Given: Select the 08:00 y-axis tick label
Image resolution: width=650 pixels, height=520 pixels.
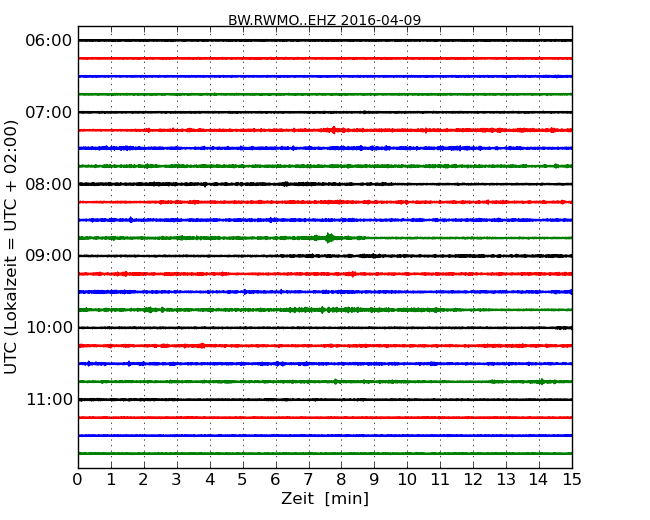Looking at the screenshot, I should point(49,184).
